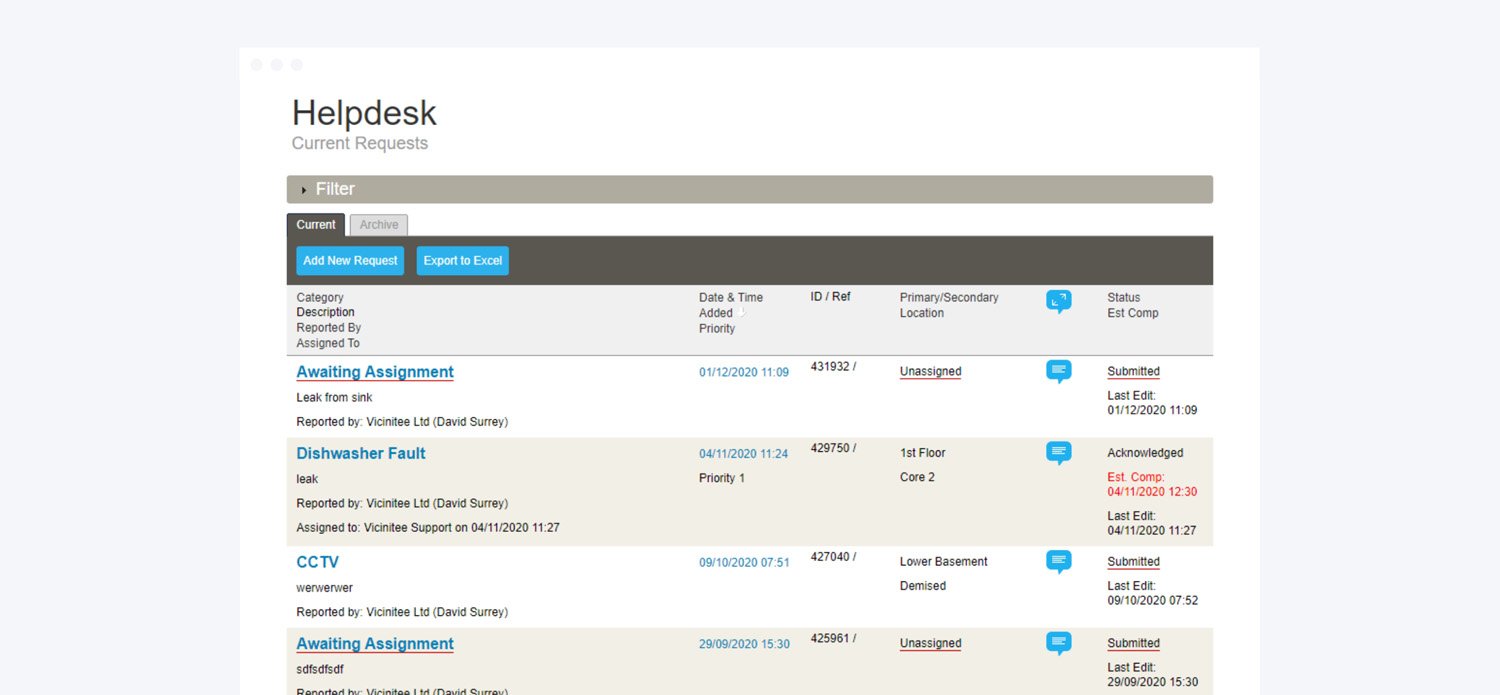Open the CCTV request link

click(x=318, y=562)
